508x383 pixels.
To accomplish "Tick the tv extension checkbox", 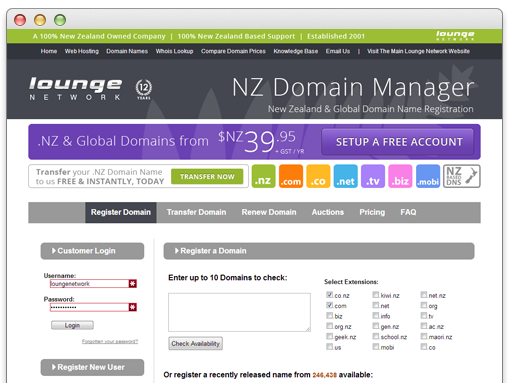I will coord(424,315).
